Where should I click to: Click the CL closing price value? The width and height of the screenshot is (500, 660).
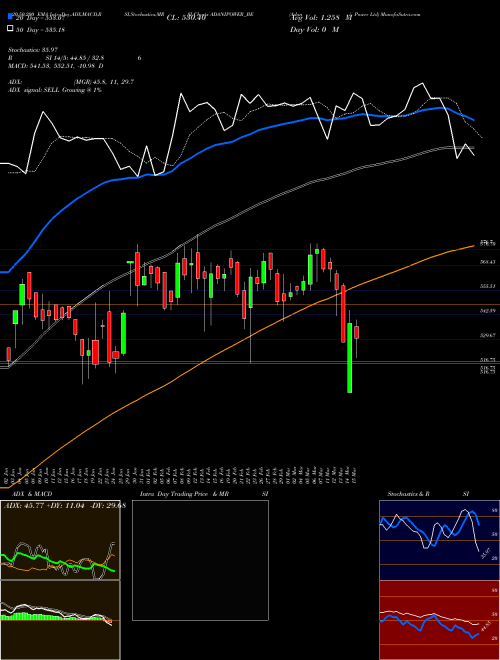pos(186,18)
